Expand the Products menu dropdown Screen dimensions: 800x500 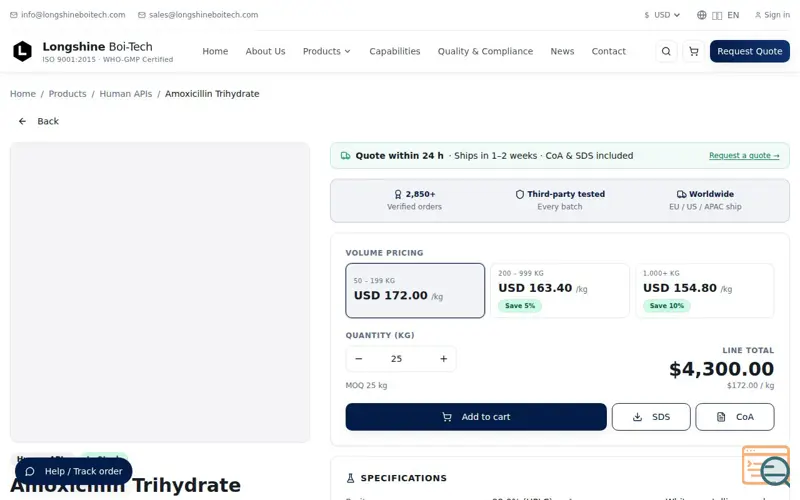327,51
